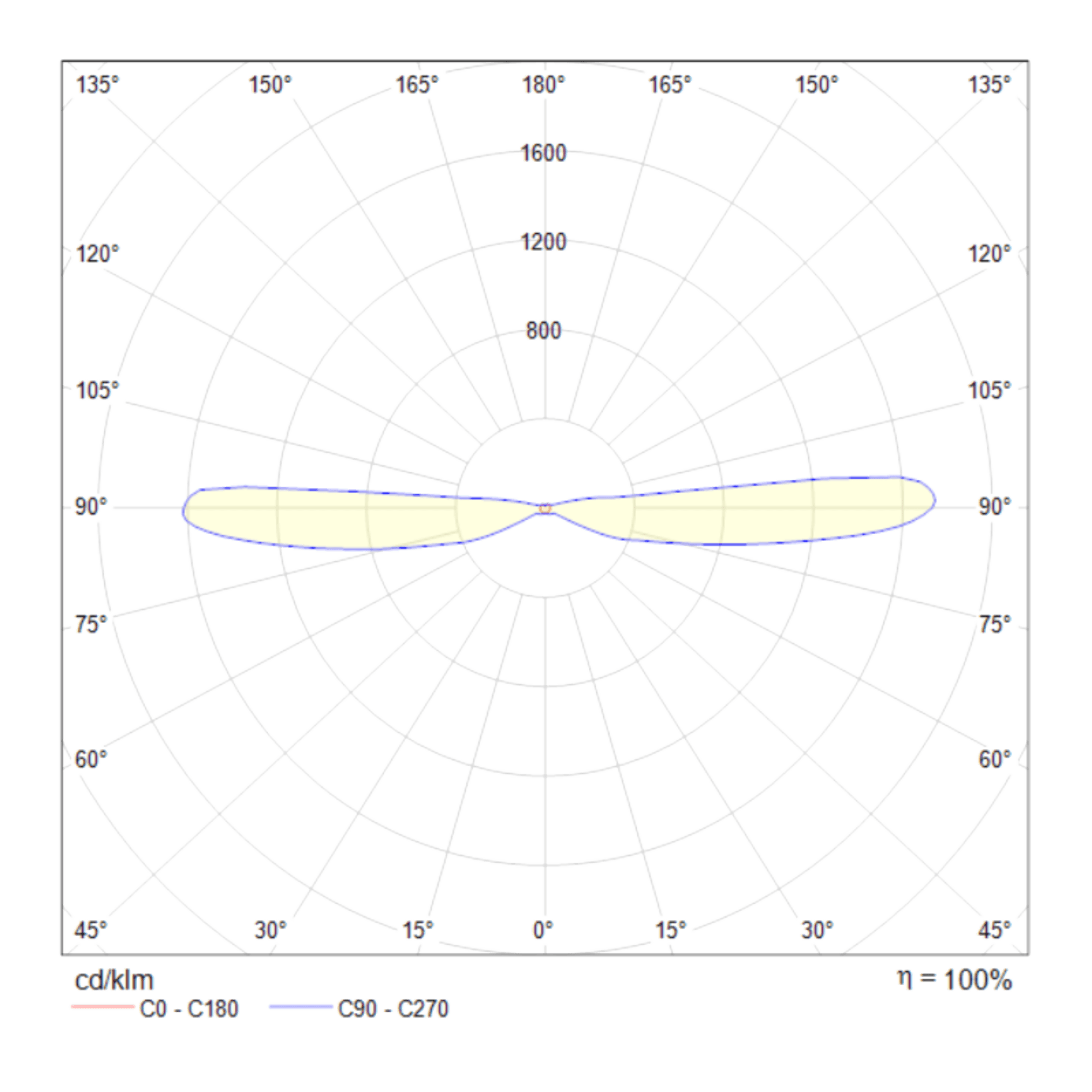This screenshot has width=1092, height=1092.
Task: Click the 150° label right of 180°
Action: coord(817,85)
